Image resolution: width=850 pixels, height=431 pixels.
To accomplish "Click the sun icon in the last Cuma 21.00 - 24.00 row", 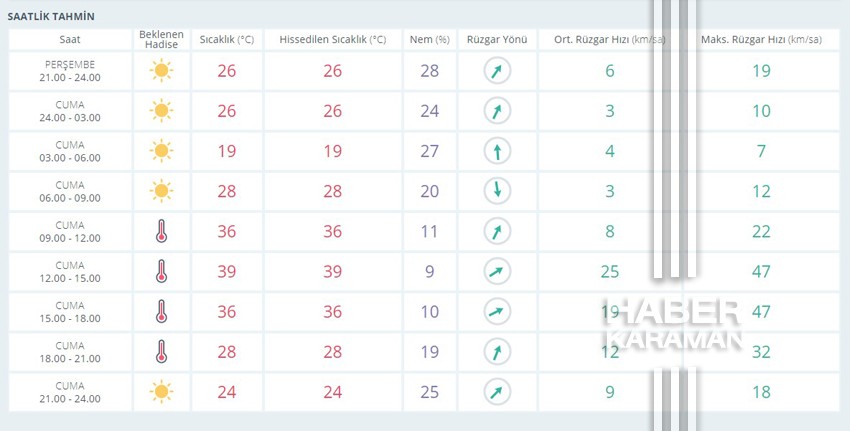I will pyautogui.click(x=162, y=391).
